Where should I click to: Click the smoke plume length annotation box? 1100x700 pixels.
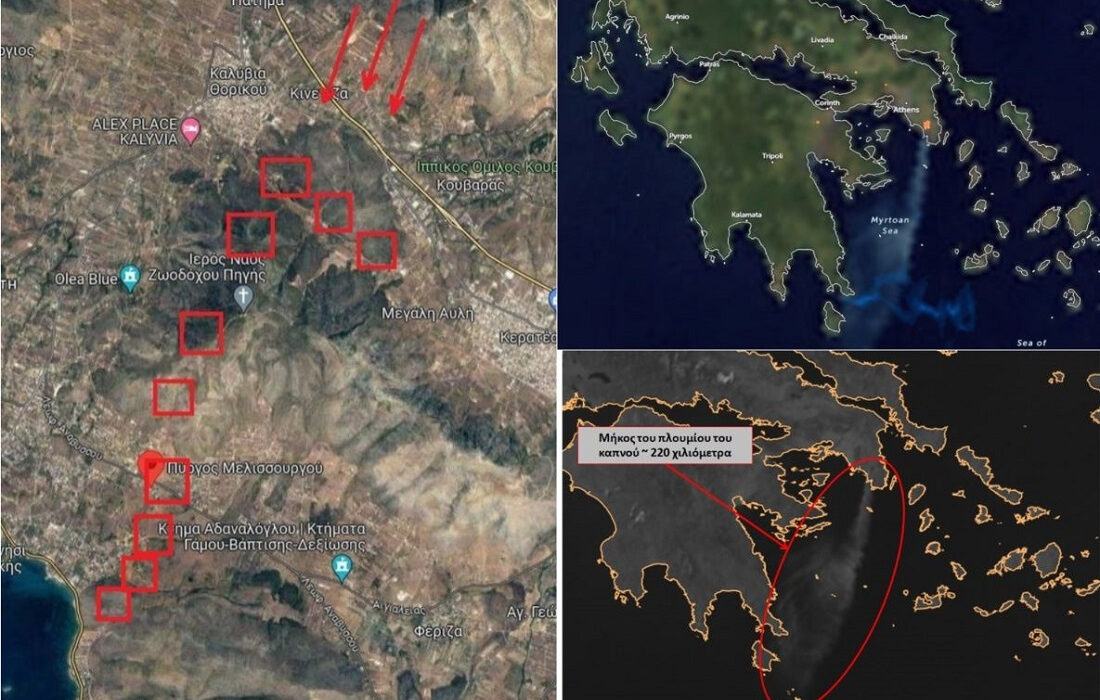point(664,445)
